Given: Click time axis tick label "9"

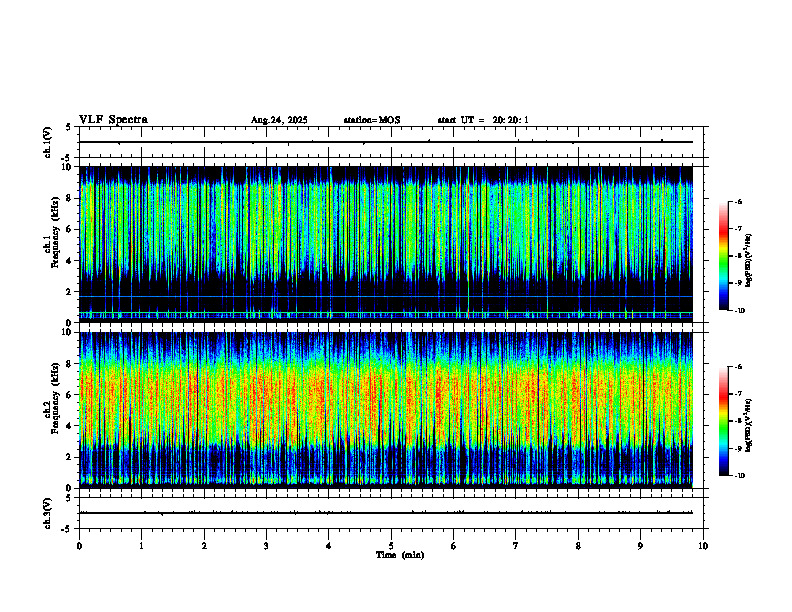Looking at the screenshot, I should click(x=640, y=546).
